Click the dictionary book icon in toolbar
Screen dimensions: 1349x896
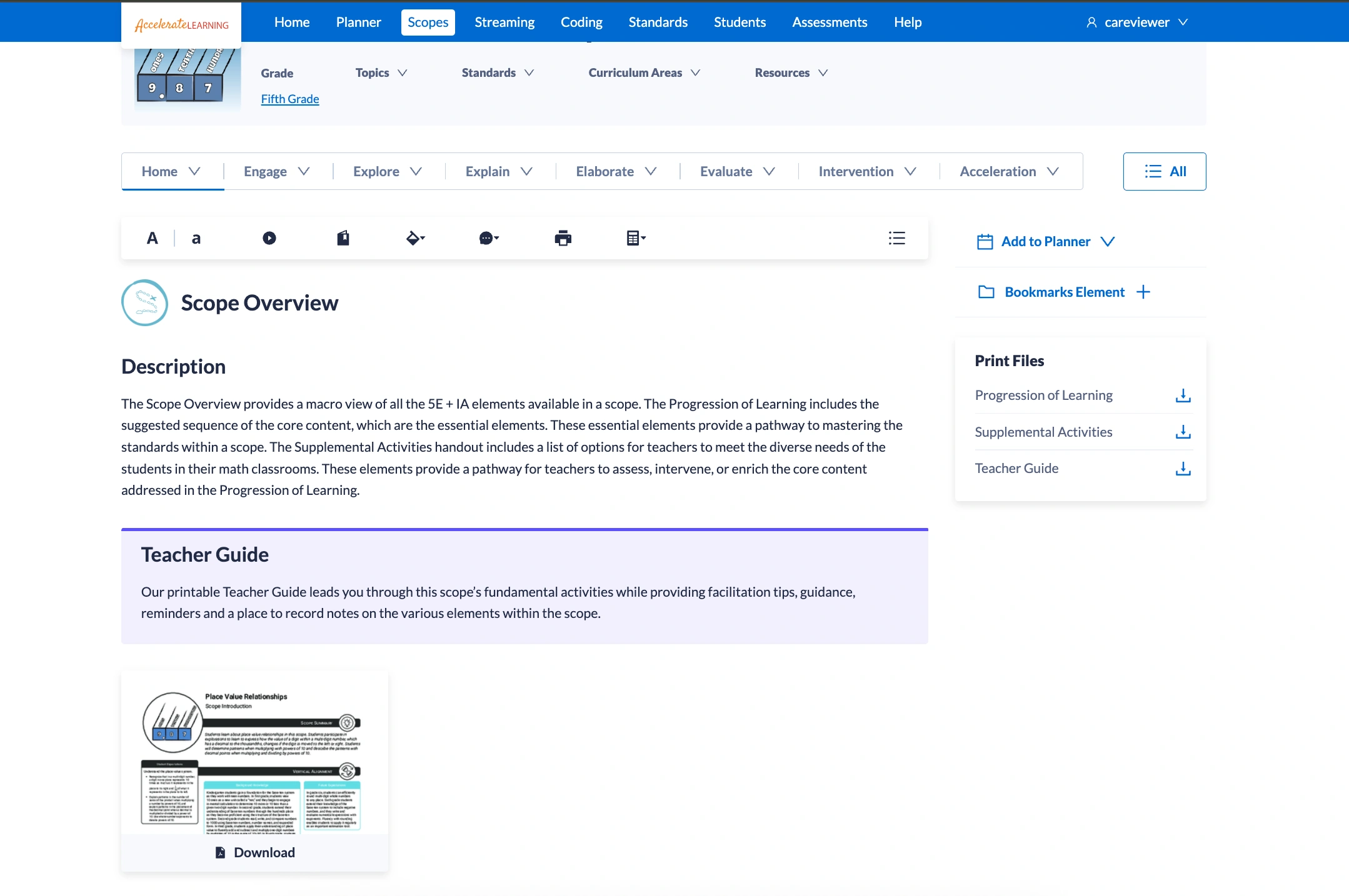[343, 238]
